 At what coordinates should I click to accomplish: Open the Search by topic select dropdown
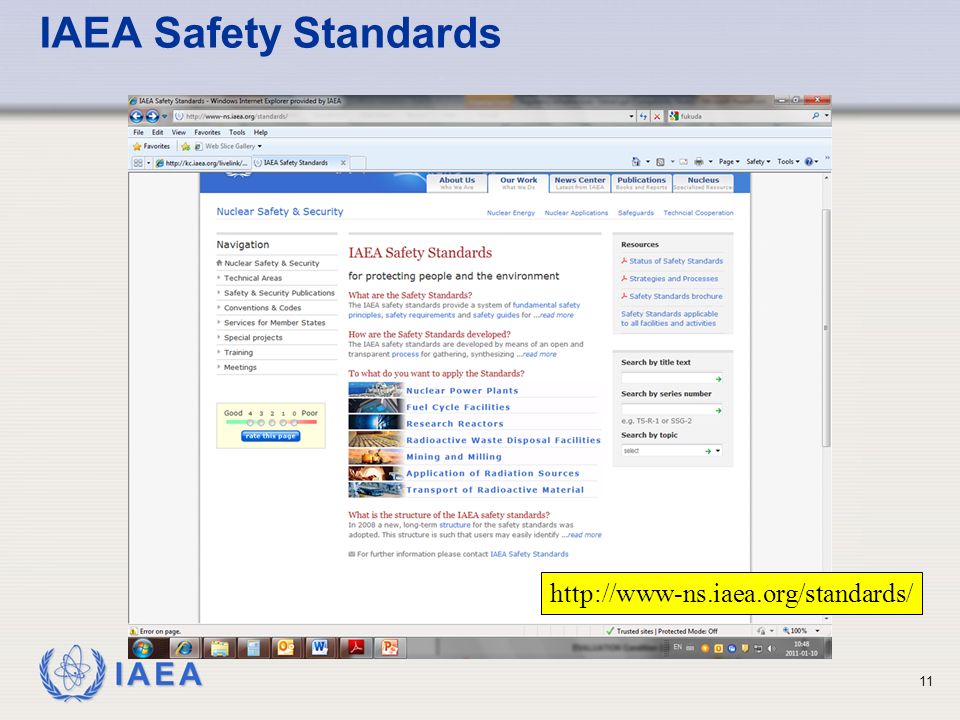(x=672, y=451)
